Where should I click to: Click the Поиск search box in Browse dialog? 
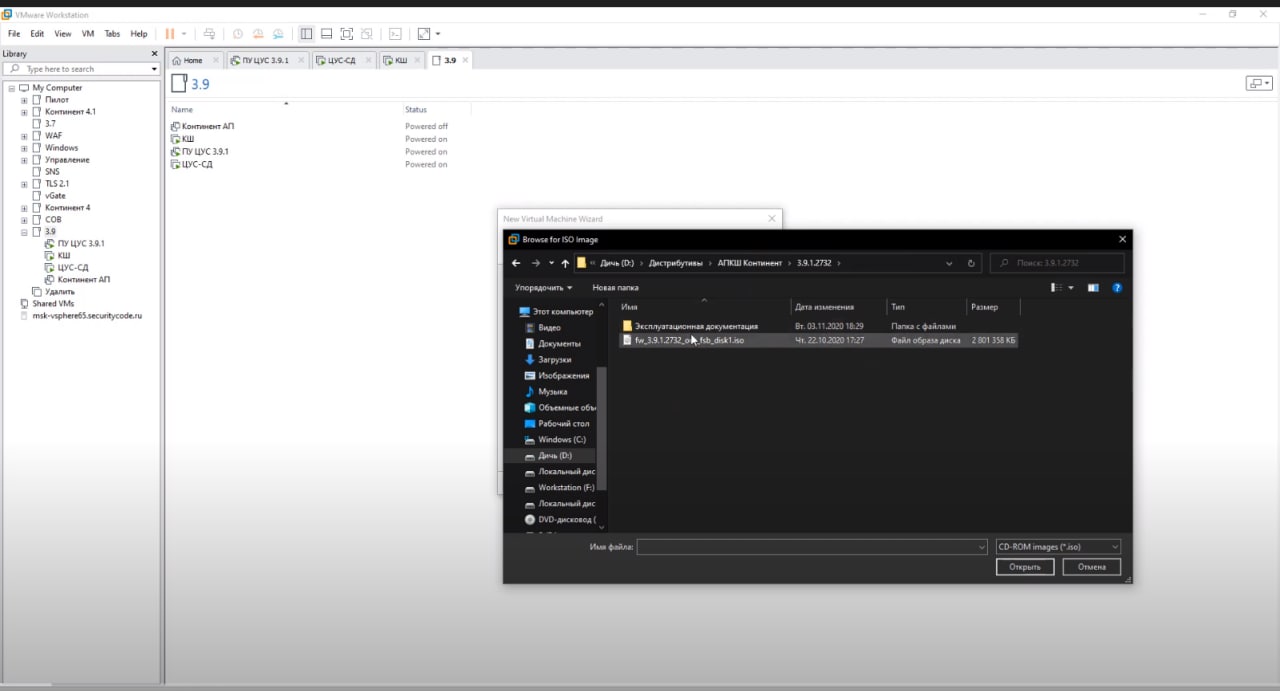coord(1057,263)
